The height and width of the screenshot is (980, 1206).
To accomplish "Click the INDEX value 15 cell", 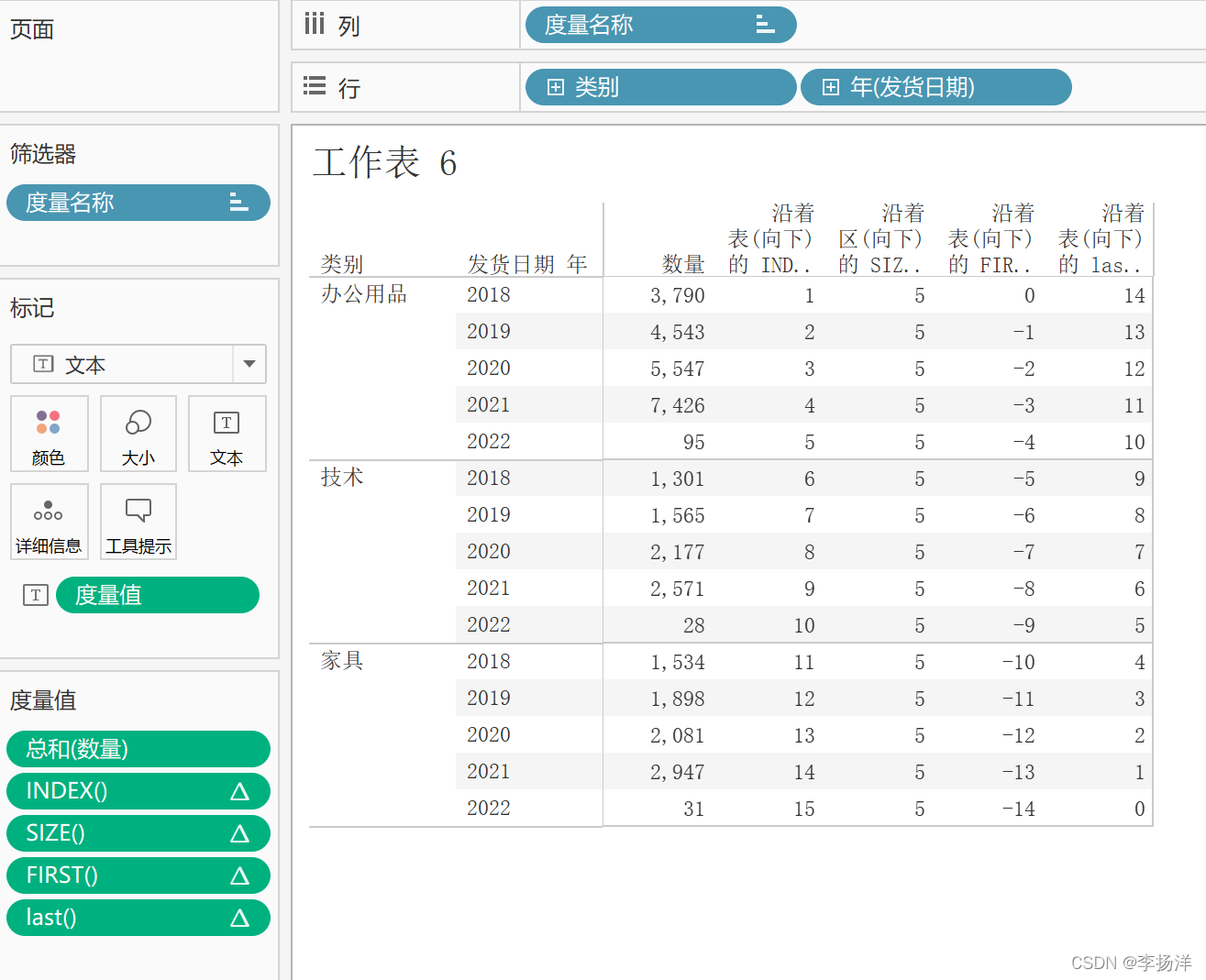I will (804, 809).
